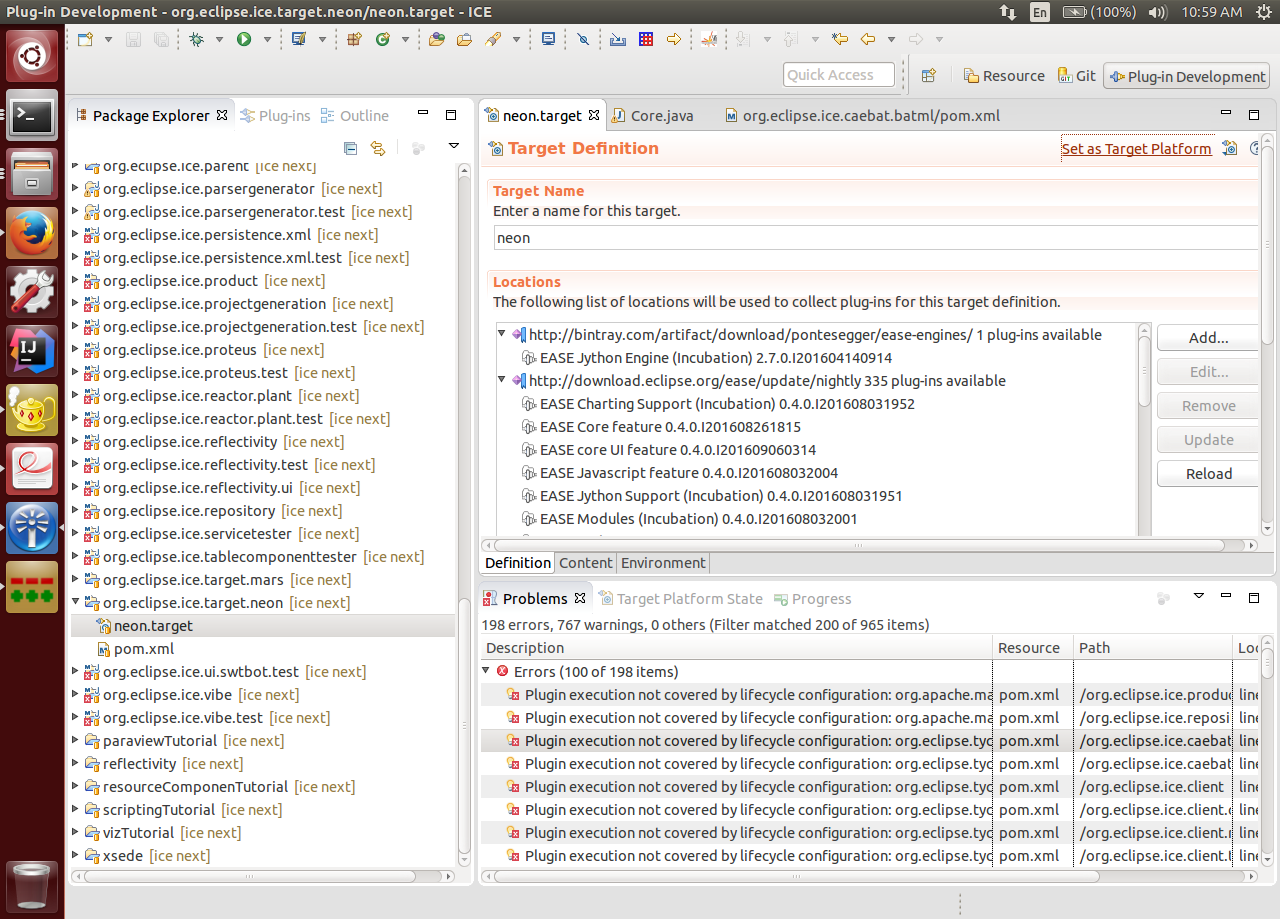Click the yellow right arrow toolbar icon

[x=673, y=39]
